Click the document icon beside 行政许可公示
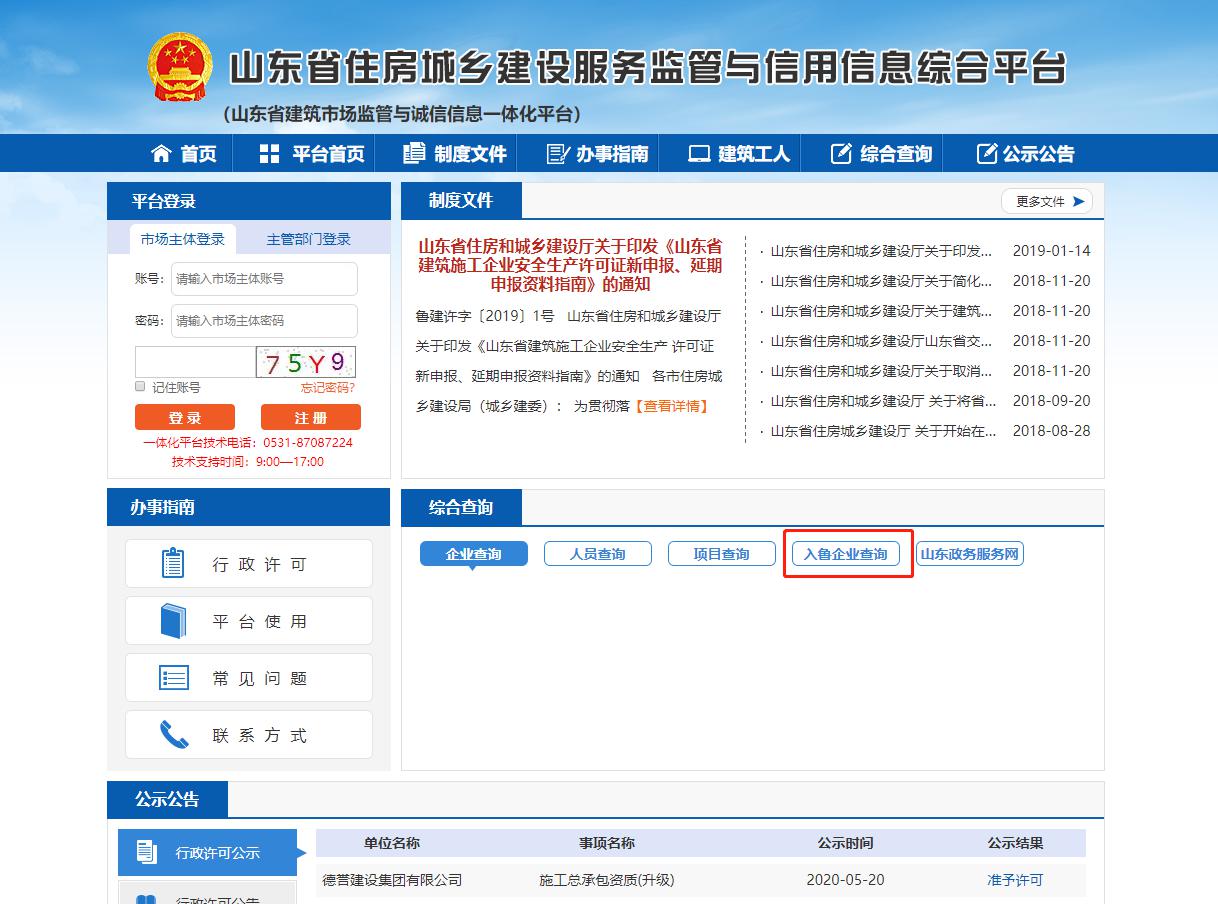The width and height of the screenshot is (1218, 904). [147, 852]
